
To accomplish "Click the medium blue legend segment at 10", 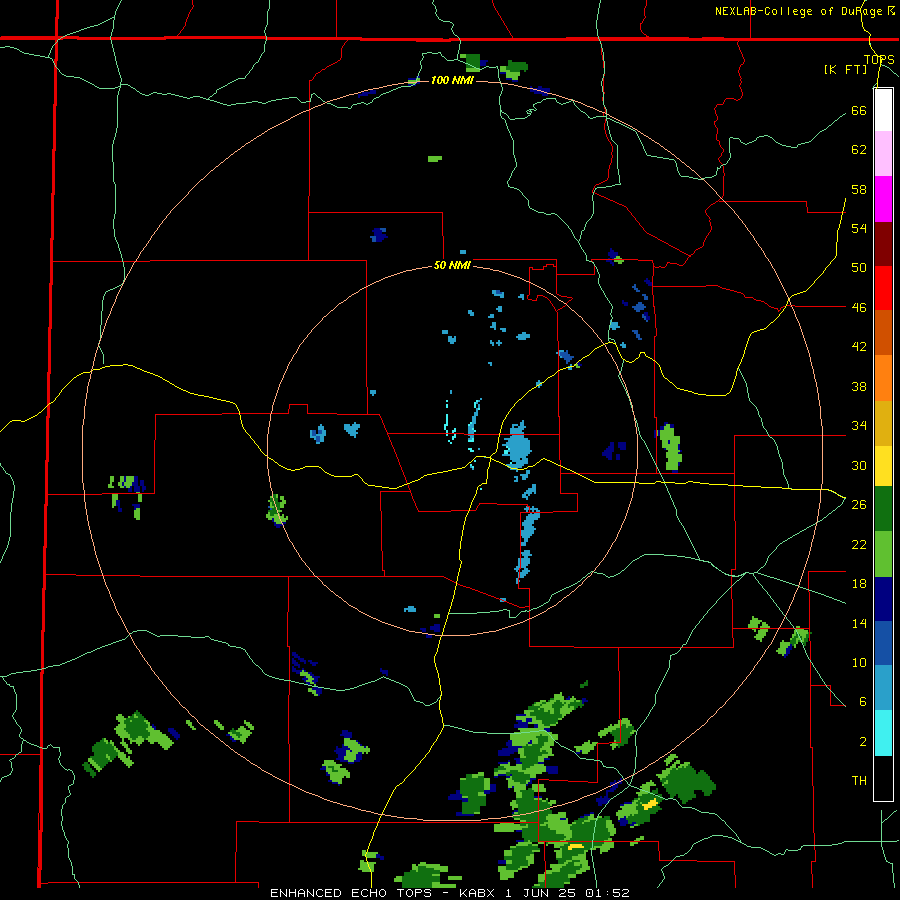I will click(x=883, y=643).
